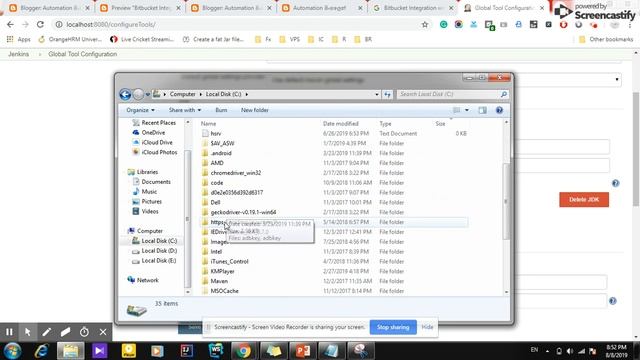Reload the page with Chrome's refresh button
This screenshot has width=640, height=360.
[40, 24]
